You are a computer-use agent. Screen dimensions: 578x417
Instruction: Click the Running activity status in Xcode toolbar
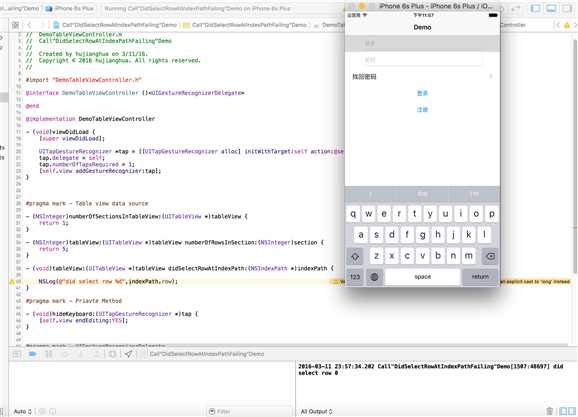click(x=198, y=8)
